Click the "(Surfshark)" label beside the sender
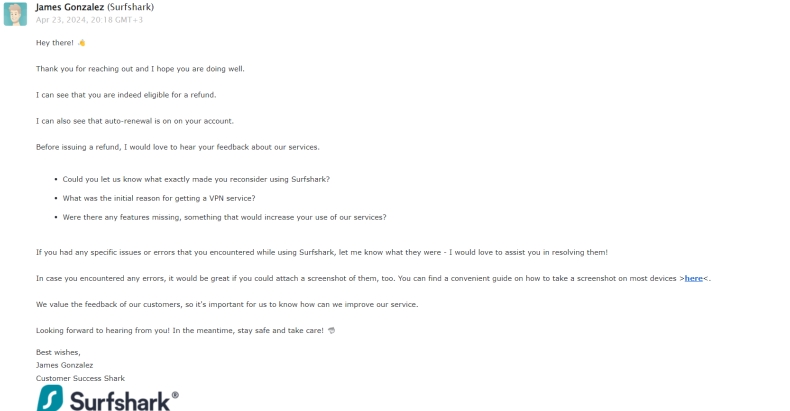This screenshot has height=411, width=790. pos(130,7)
